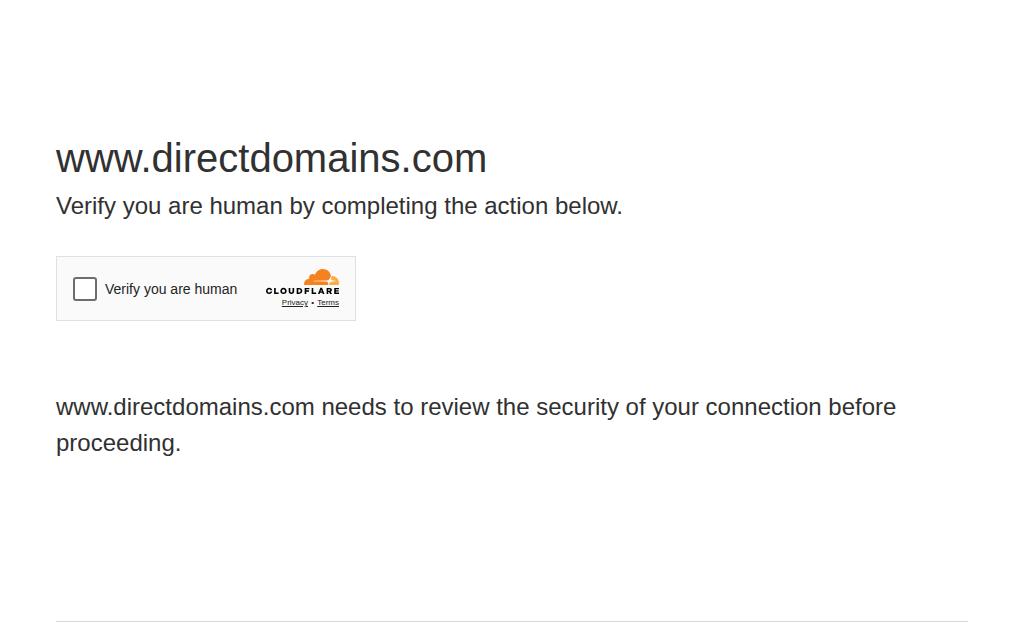Click the word "Verify" starting the subtitle
The image size is (1024, 629).
tap(86, 206)
